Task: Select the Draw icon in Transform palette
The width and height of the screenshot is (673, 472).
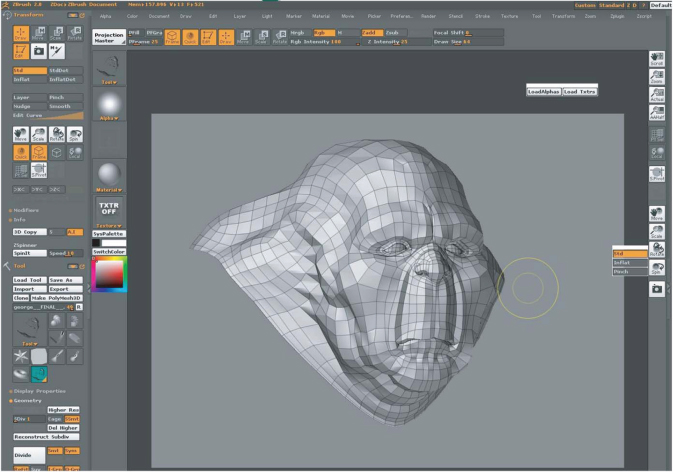Action: [x=21, y=33]
